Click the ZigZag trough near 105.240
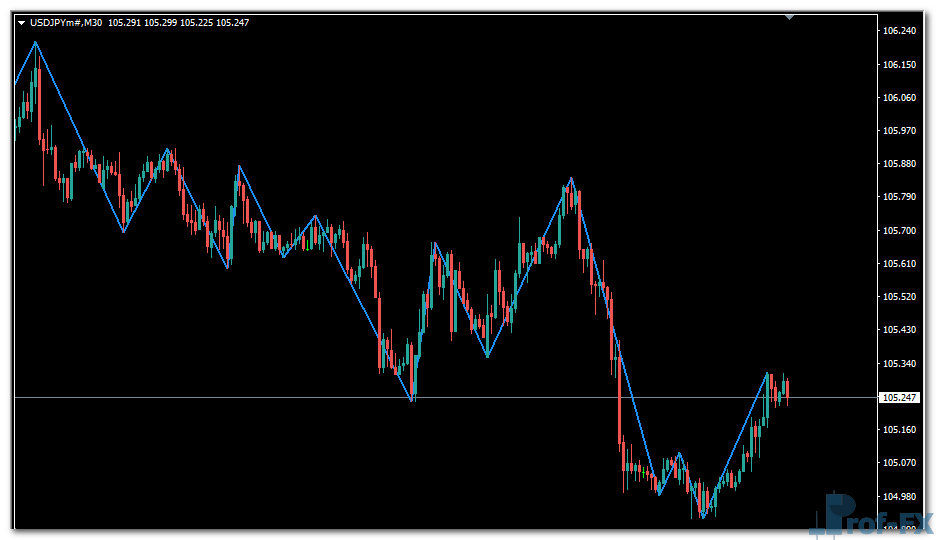The height and width of the screenshot is (540, 936). click(412, 401)
